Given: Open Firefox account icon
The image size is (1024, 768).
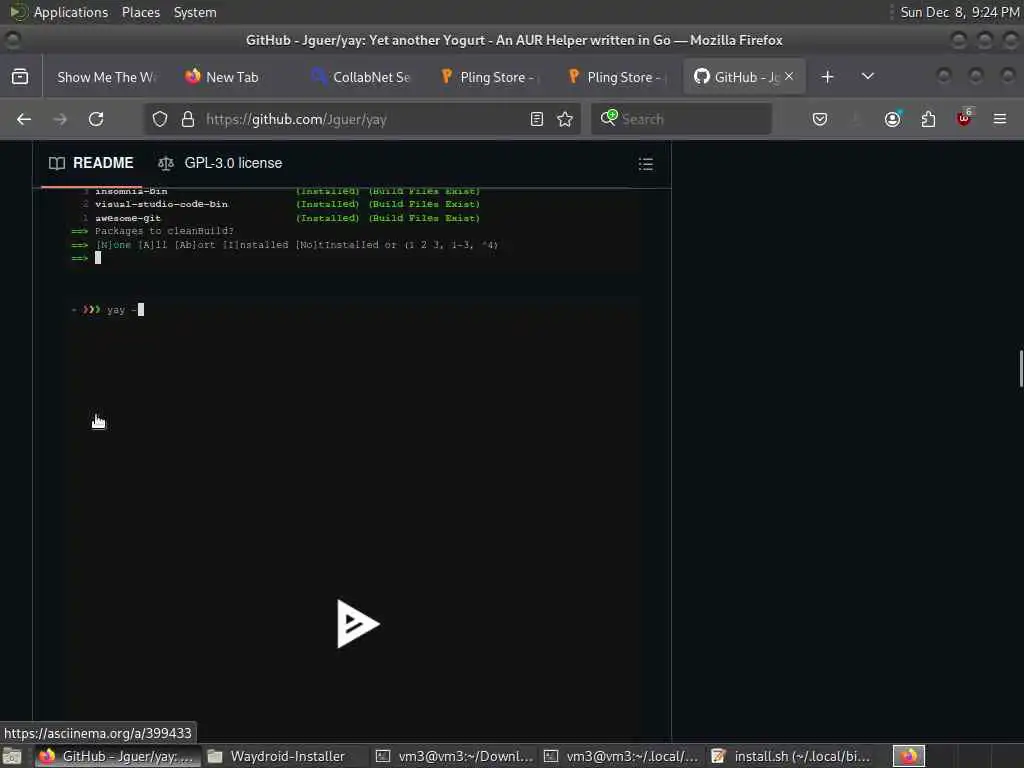Looking at the screenshot, I should (892, 119).
